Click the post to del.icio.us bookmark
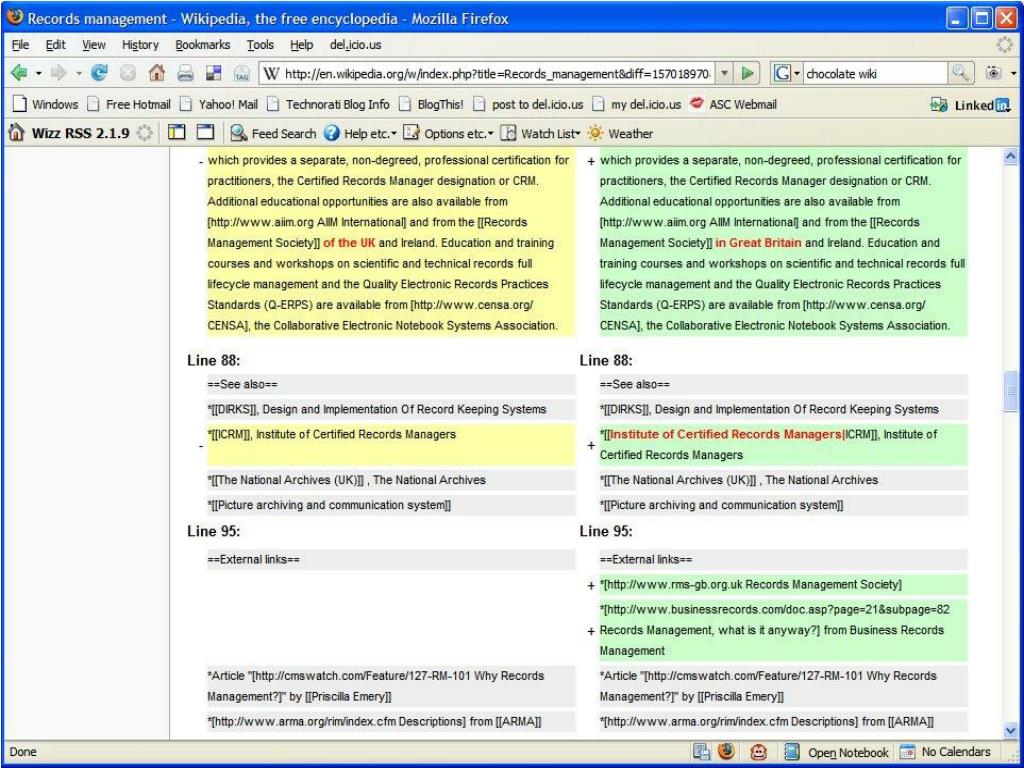 point(528,104)
